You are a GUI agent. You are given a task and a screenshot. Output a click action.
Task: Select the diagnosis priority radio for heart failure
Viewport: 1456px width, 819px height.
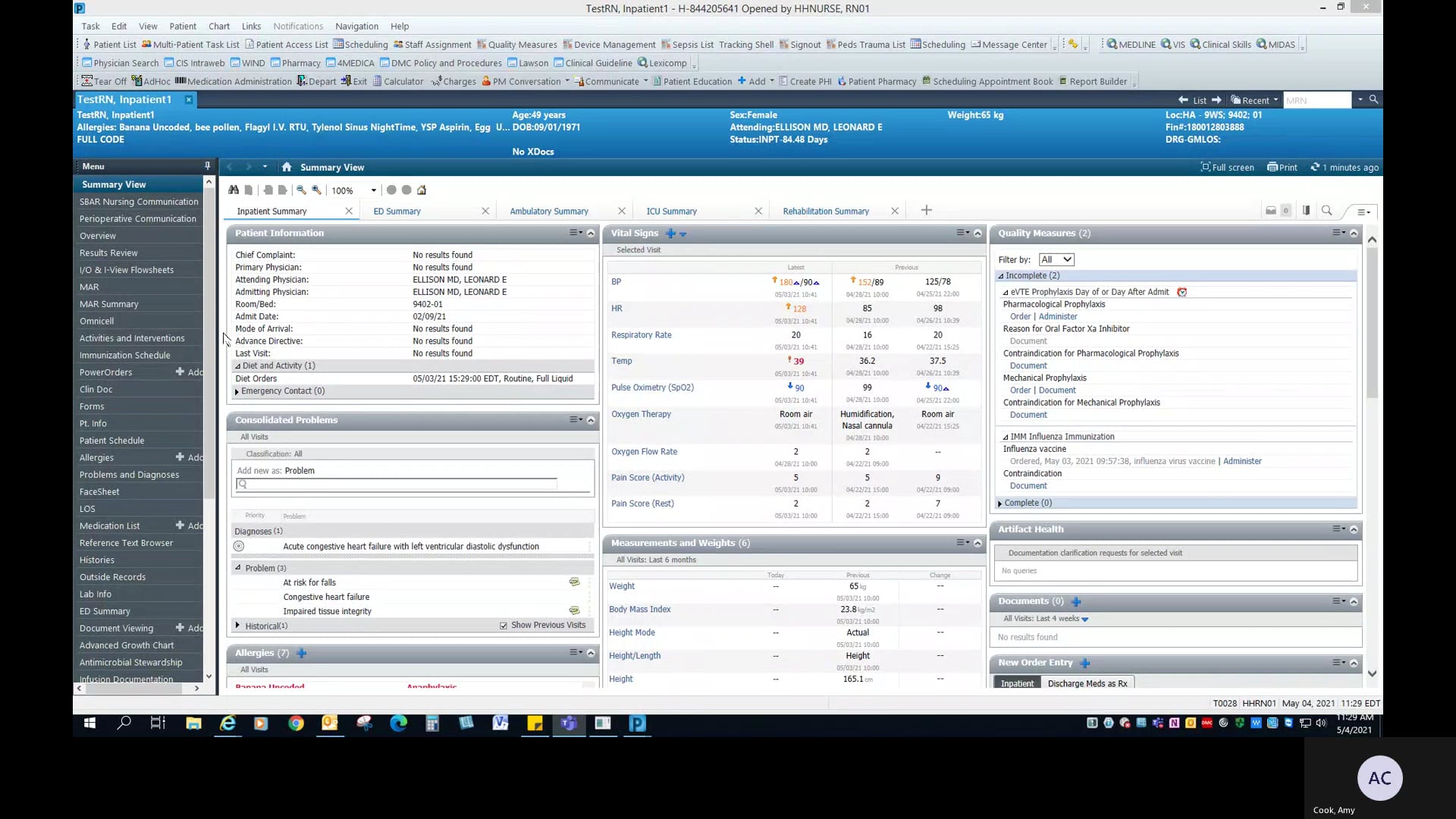239,546
